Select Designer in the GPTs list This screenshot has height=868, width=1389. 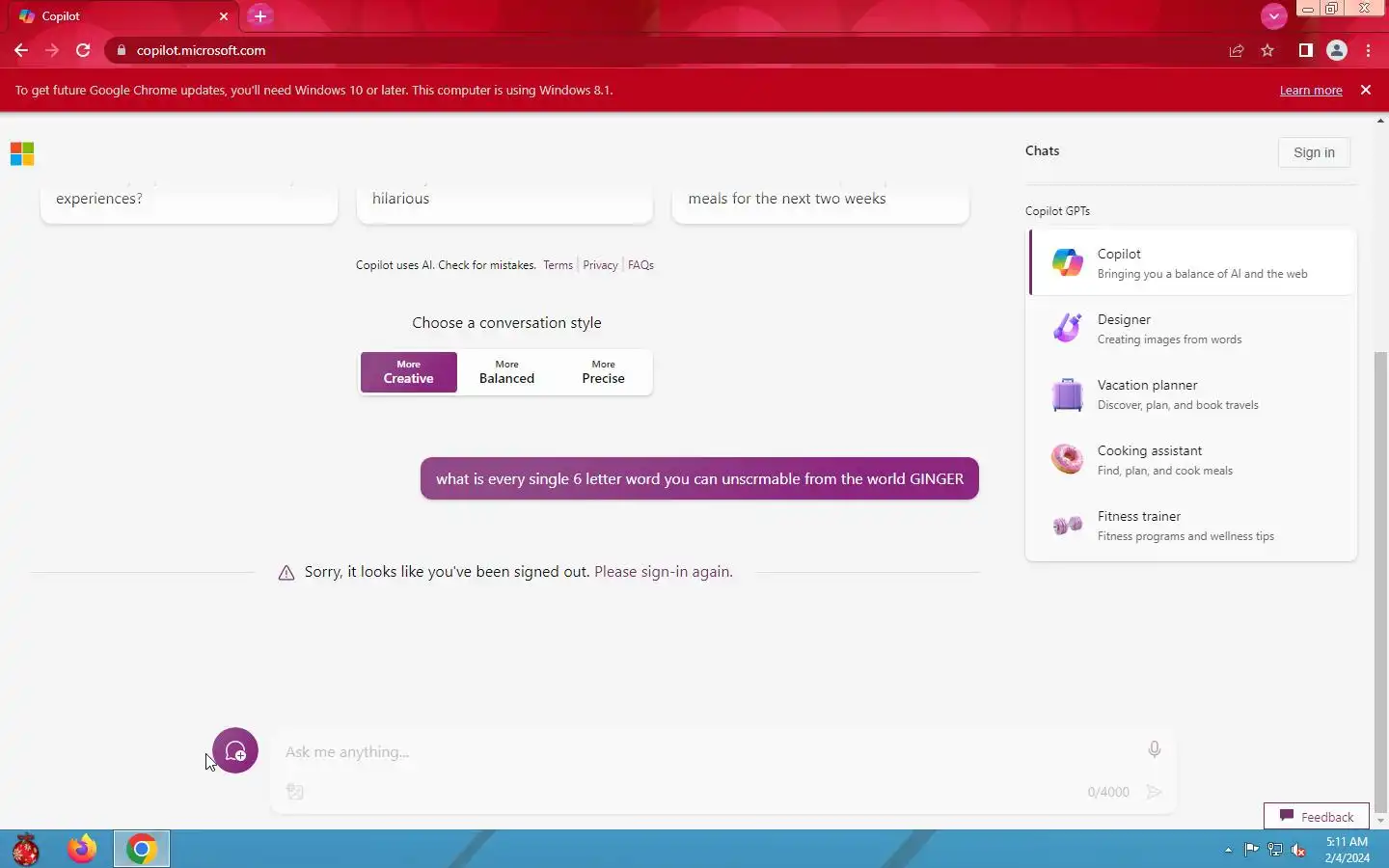coord(1192,328)
